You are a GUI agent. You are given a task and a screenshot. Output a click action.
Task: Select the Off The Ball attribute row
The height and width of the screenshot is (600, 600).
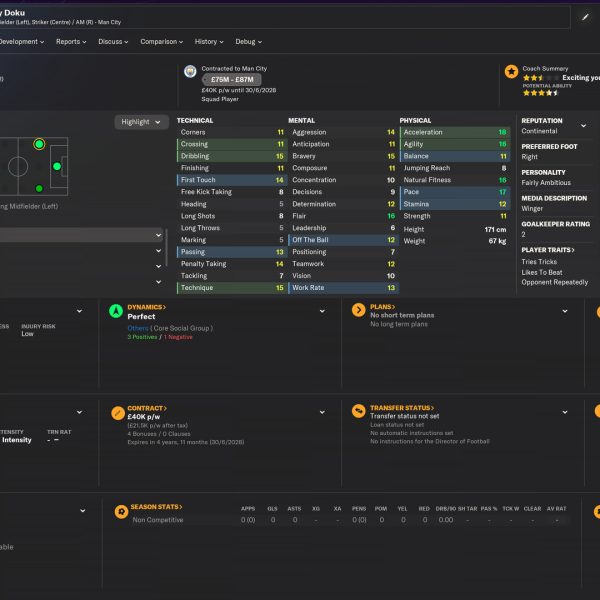pyautogui.click(x=343, y=240)
